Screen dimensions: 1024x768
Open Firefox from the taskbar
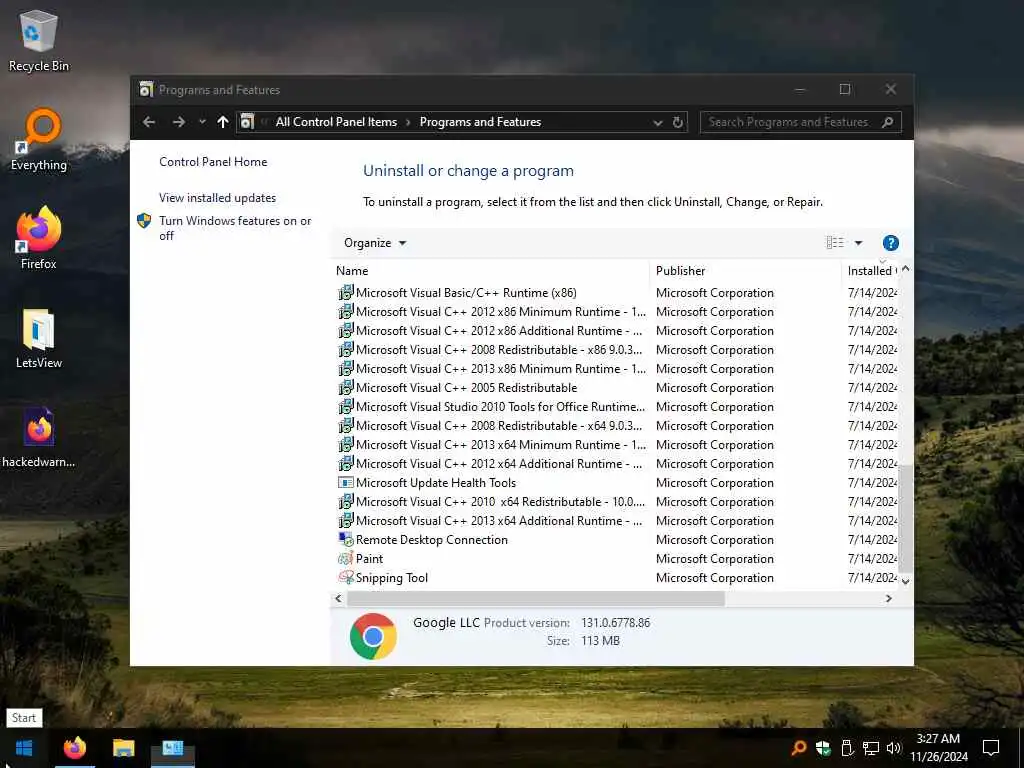pyautogui.click(x=74, y=748)
